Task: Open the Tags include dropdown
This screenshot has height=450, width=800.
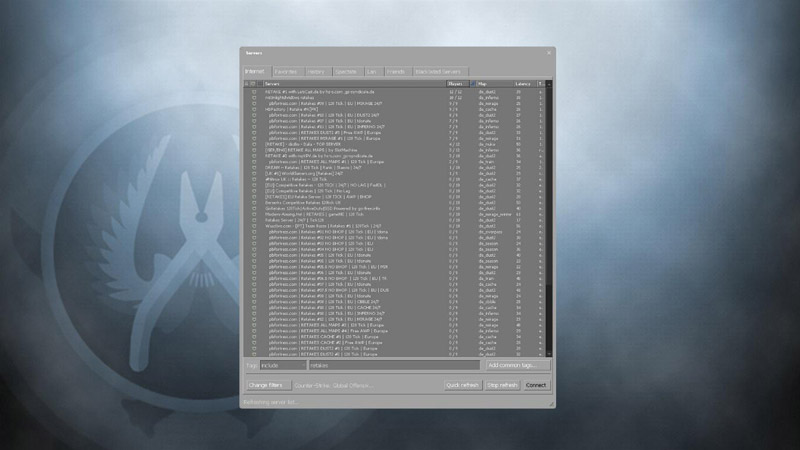Action: pos(283,365)
